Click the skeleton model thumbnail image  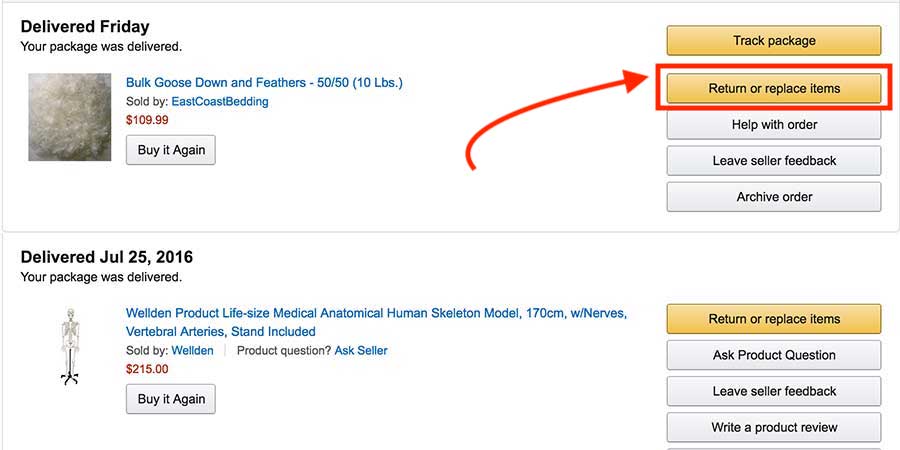68,347
